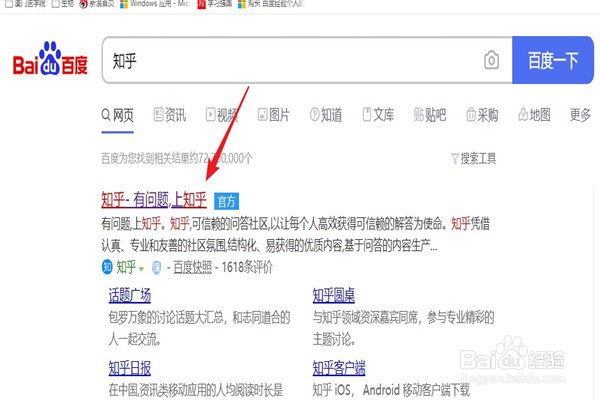This screenshot has height=400, width=600.
Task: Click the blue 知 site icon
Action: [x=107, y=267]
